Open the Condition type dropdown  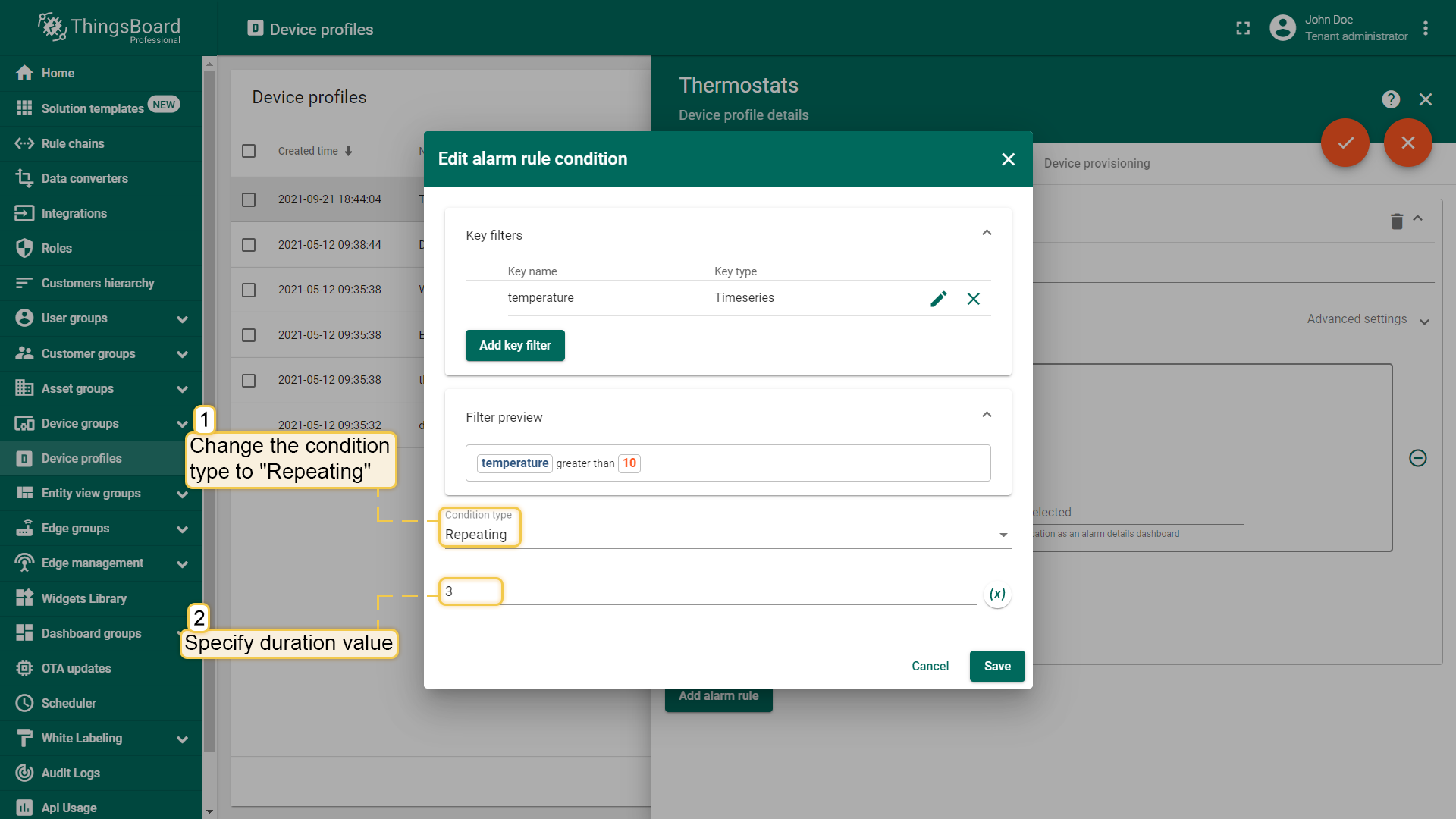[726, 535]
